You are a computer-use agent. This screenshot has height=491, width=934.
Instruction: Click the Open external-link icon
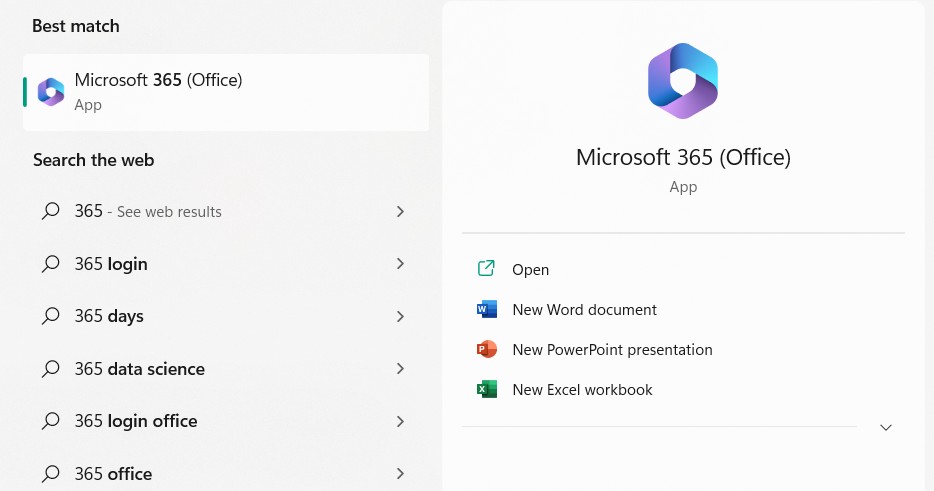point(487,269)
